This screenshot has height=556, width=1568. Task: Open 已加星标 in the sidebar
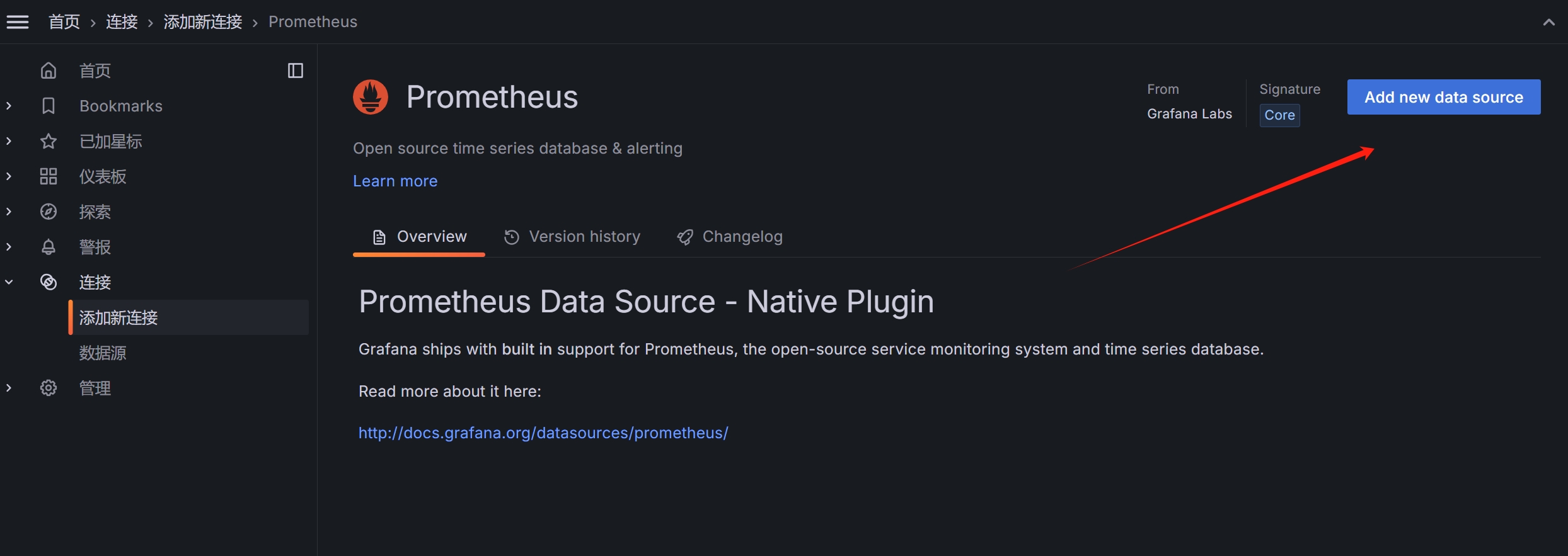tap(111, 141)
